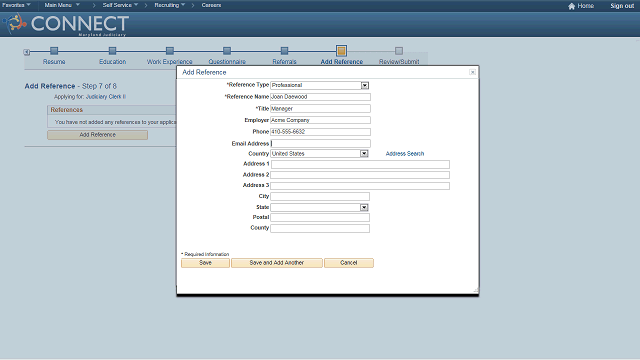Open the Address Search link

pyautogui.click(x=405, y=153)
